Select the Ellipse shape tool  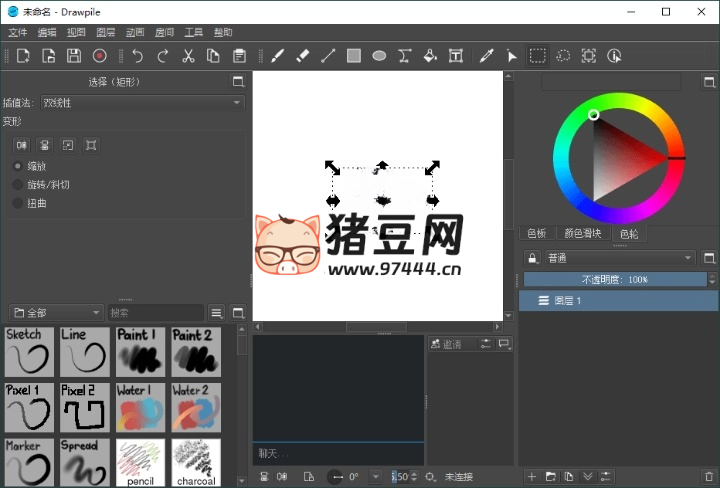point(379,56)
